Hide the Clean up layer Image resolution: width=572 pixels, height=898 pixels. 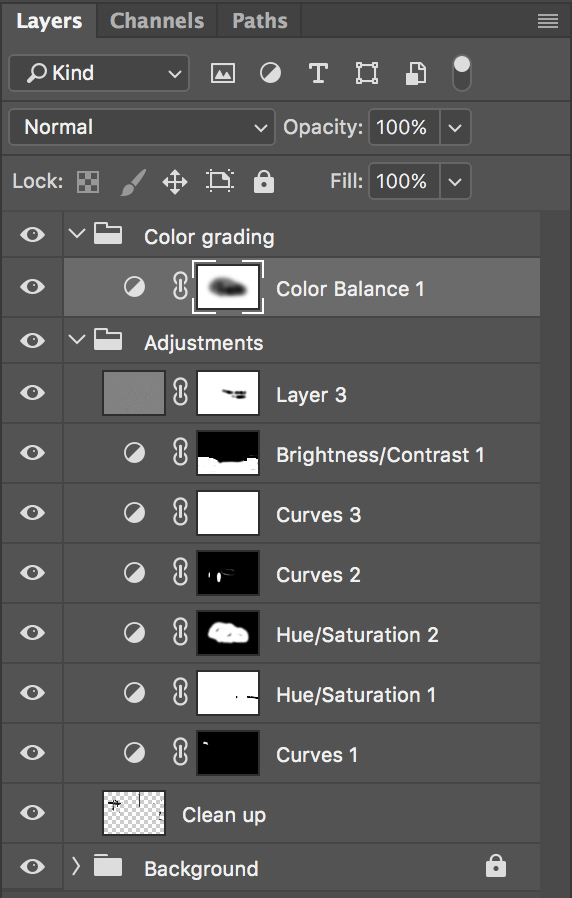[x=33, y=813]
